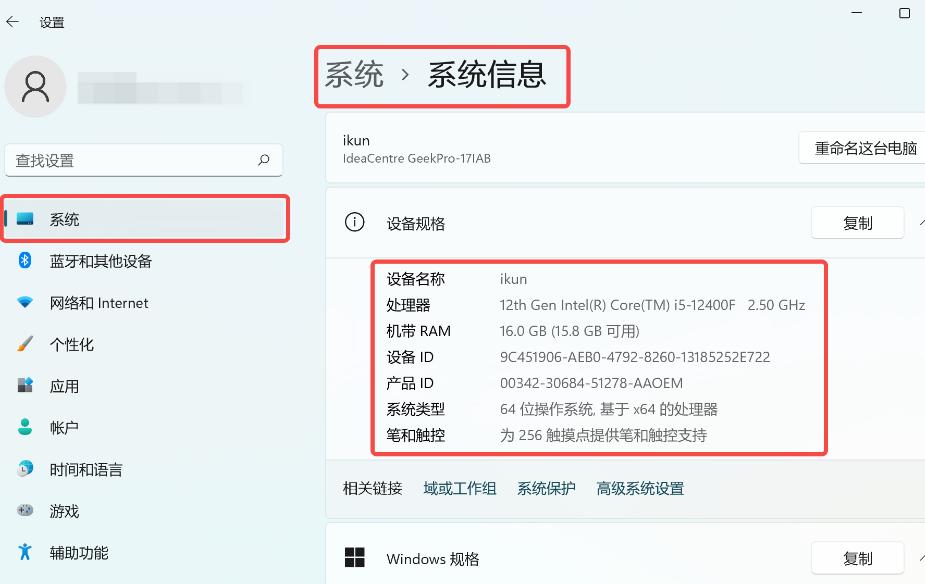Click the Wi-Fi network icon in sidebar
The width and height of the screenshot is (925, 584).
click(x=25, y=302)
